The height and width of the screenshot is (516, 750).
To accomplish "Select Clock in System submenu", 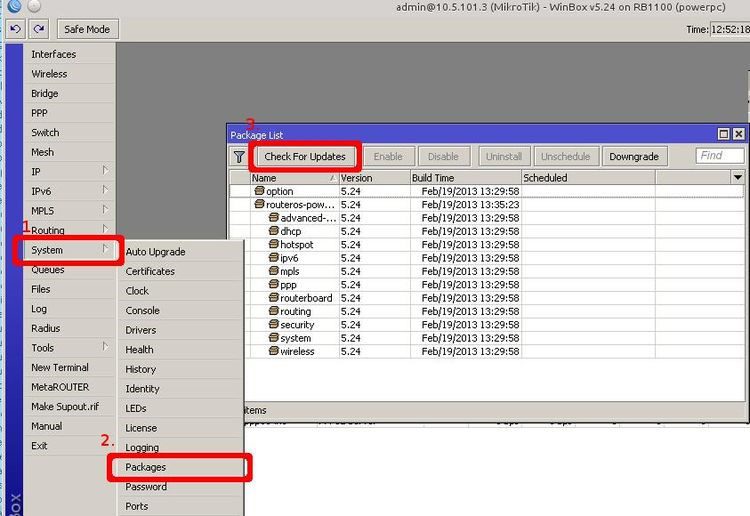I will [137, 291].
